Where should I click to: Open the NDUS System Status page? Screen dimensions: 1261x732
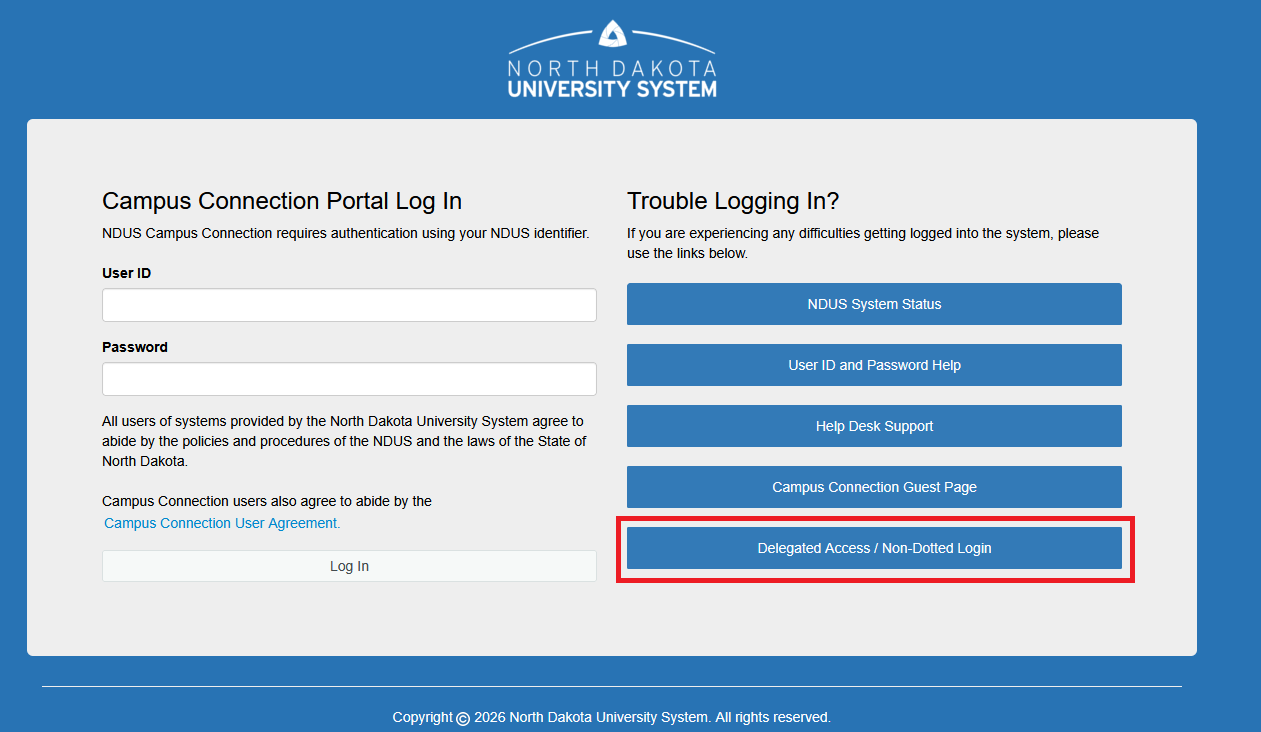874,304
